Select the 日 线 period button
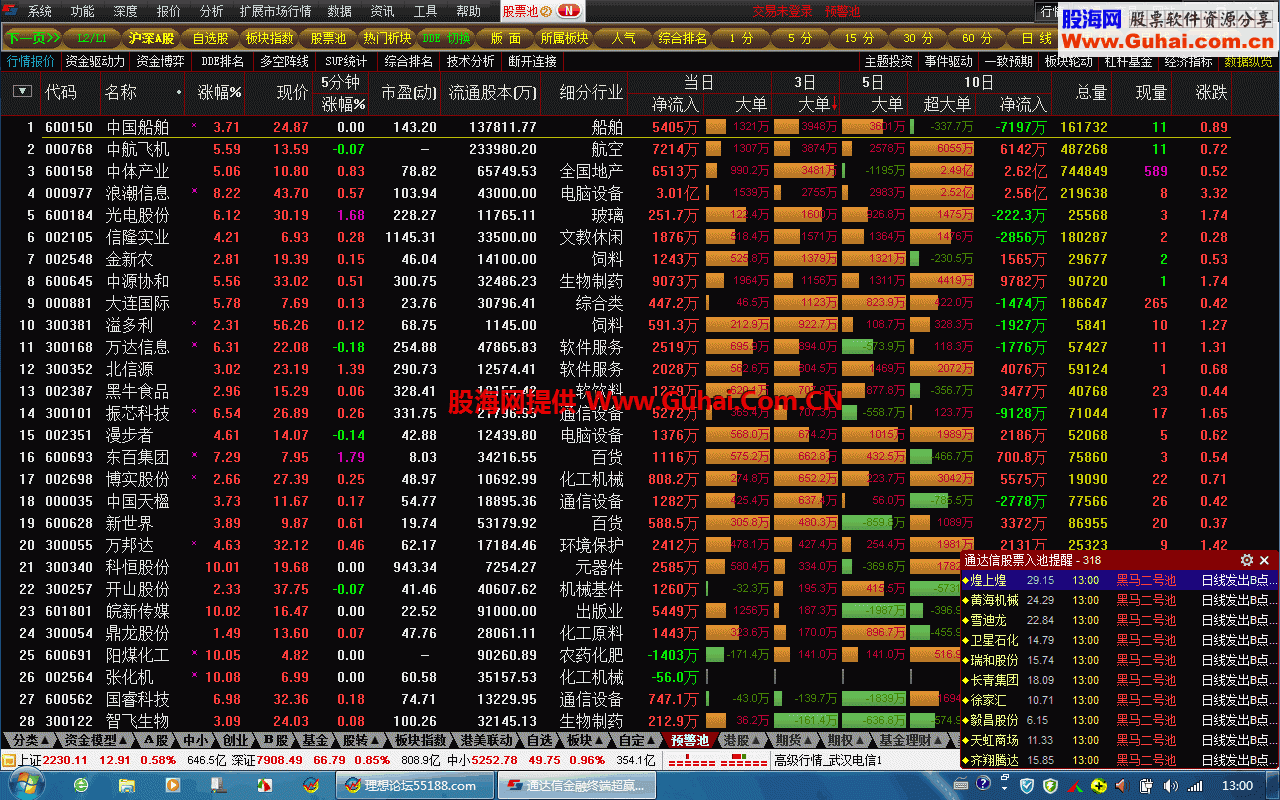1280x800 pixels. pyautogui.click(x=1036, y=38)
